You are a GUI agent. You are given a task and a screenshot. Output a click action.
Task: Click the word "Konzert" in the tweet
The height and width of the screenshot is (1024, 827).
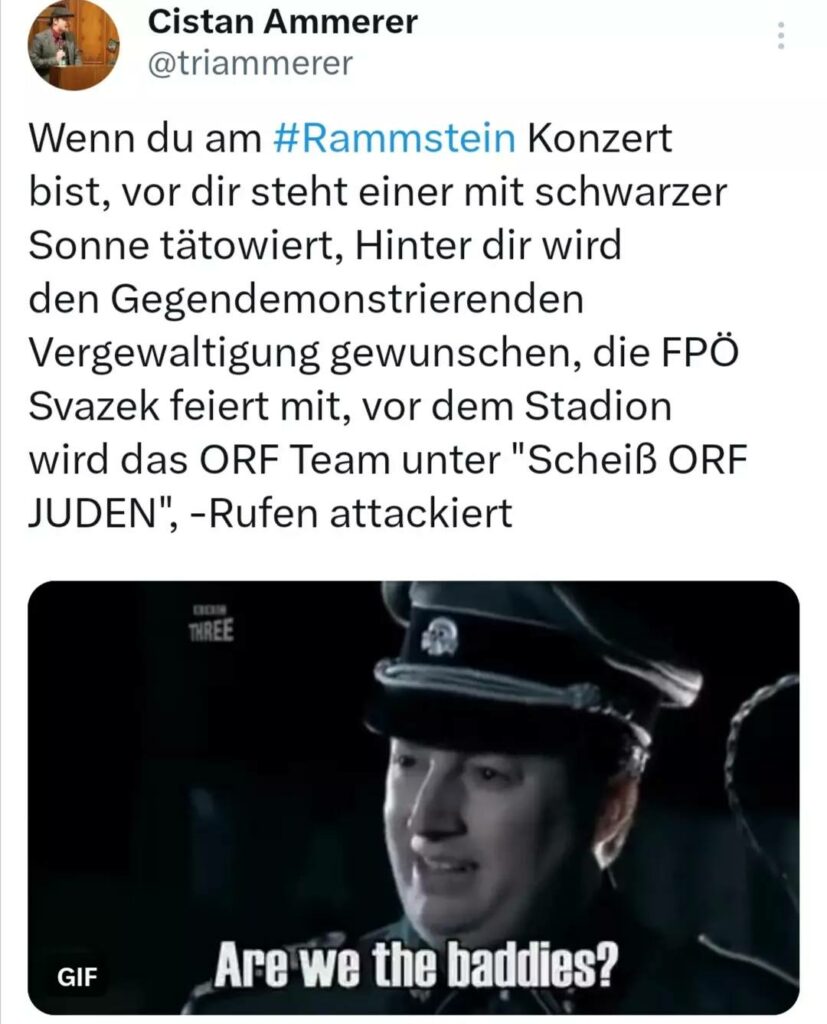click(x=599, y=138)
